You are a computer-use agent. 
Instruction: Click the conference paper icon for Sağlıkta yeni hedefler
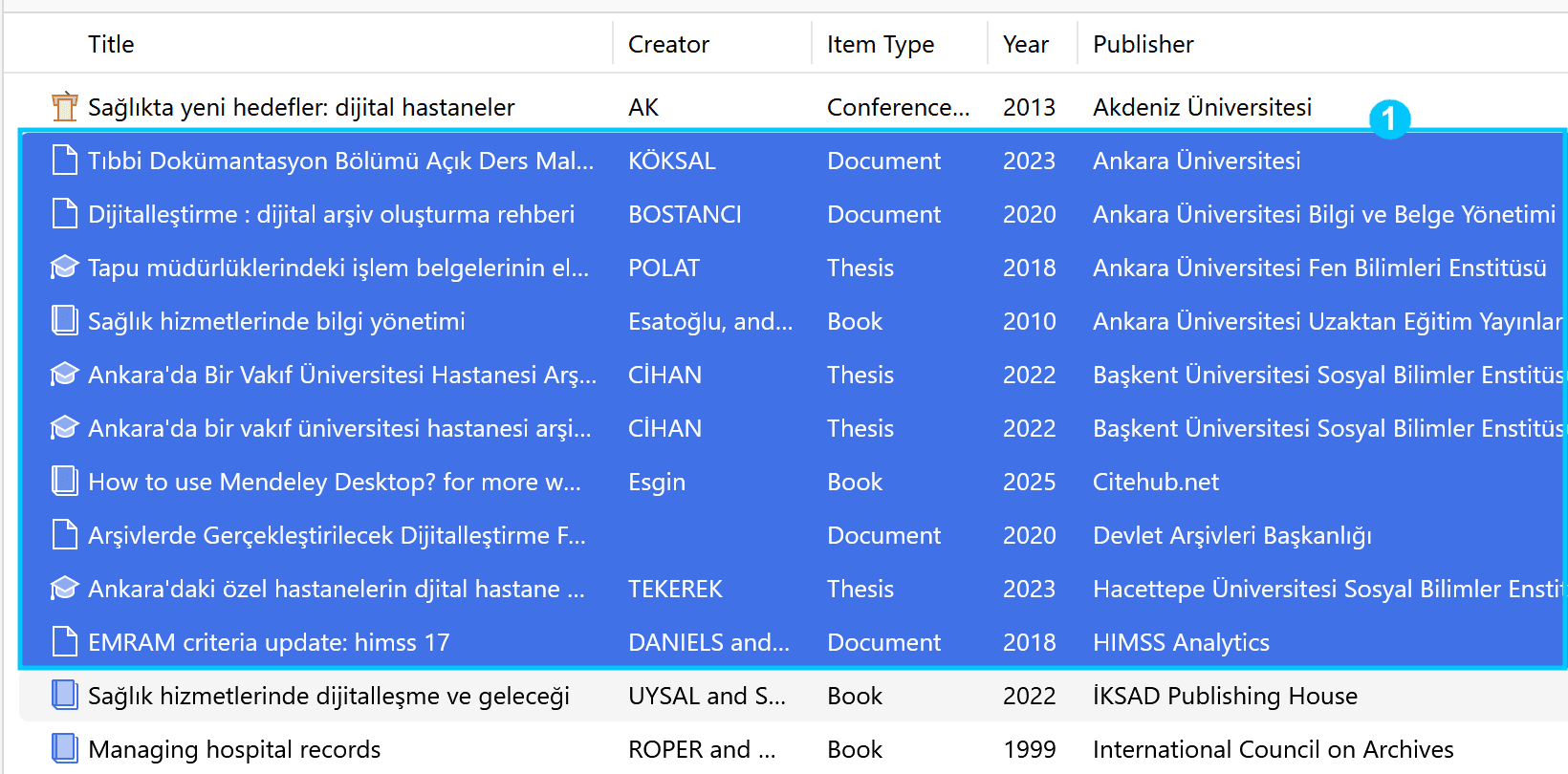click(x=64, y=106)
